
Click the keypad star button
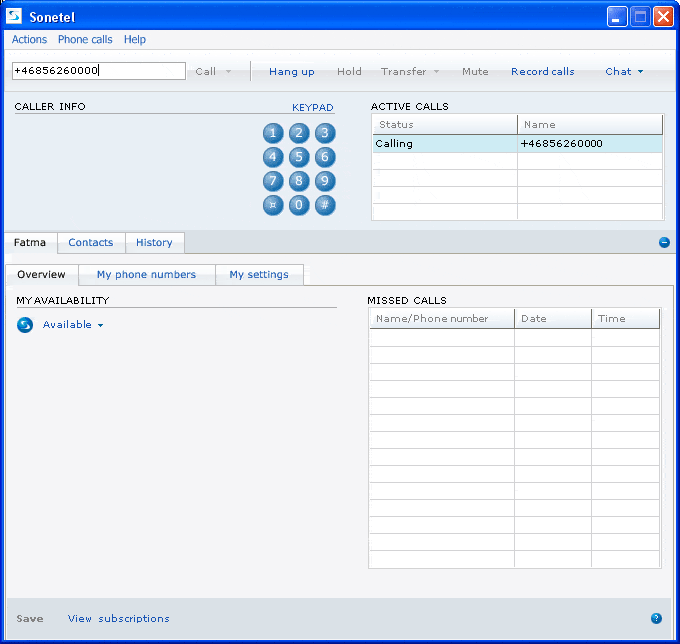(x=273, y=205)
